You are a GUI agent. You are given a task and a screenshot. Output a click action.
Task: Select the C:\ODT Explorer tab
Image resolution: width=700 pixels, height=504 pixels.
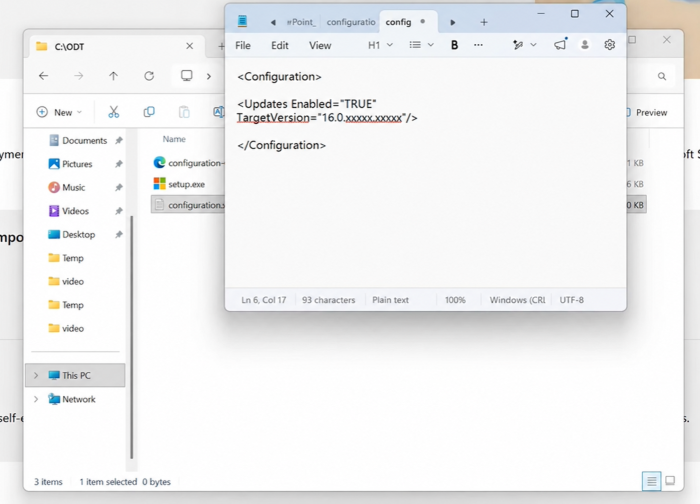[x=116, y=46]
